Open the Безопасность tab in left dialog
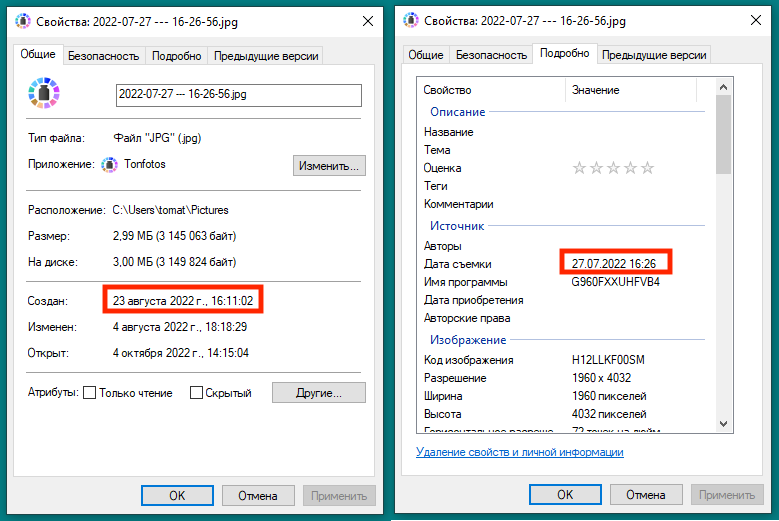Screen dimensions: 779x521 point(105,57)
